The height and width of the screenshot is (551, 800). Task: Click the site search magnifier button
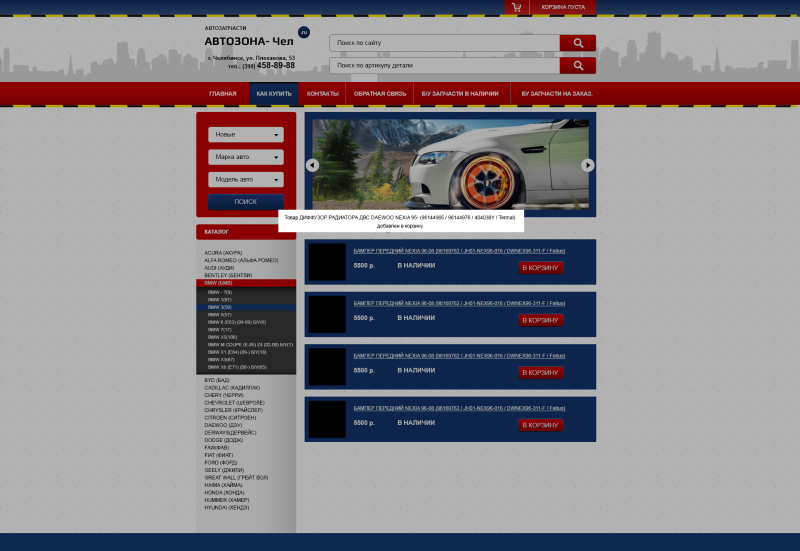[x=578, y=43]
